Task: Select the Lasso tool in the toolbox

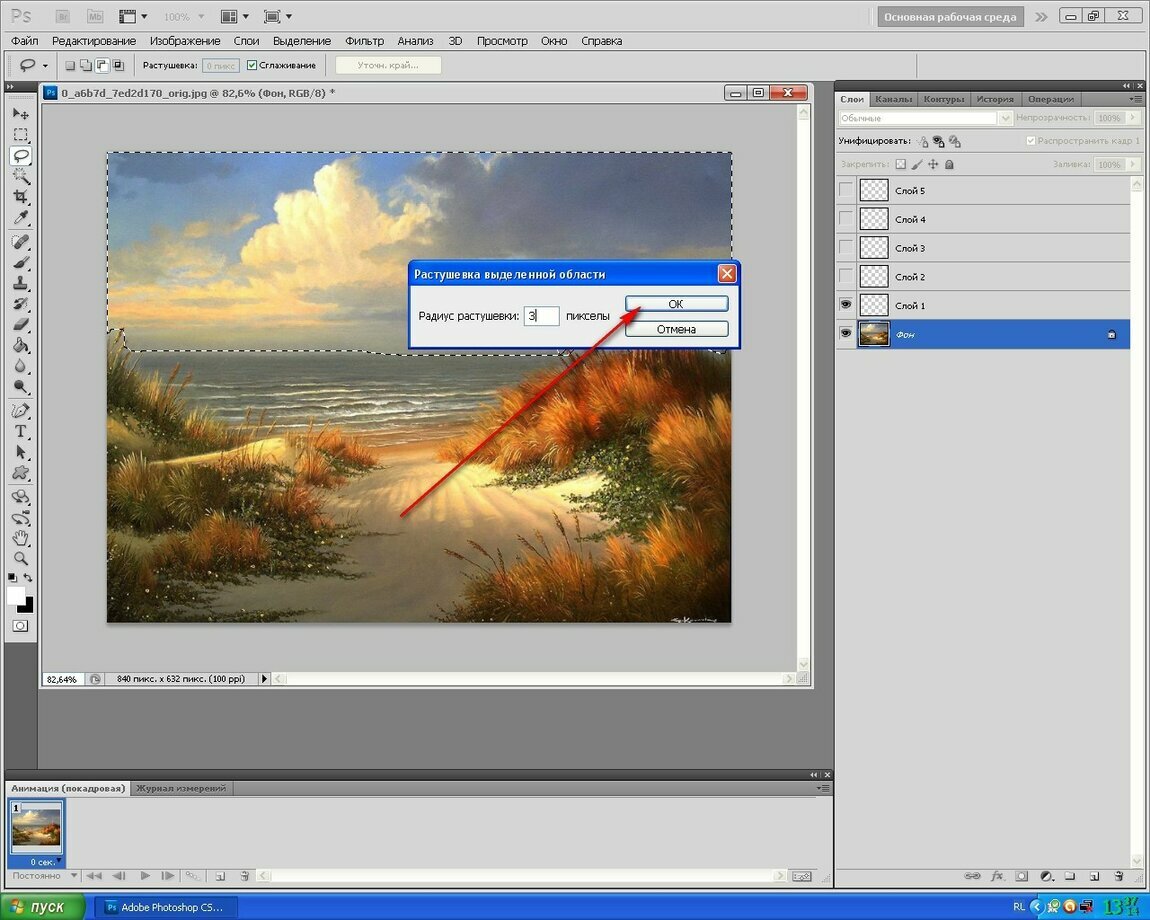Action: 21,156
